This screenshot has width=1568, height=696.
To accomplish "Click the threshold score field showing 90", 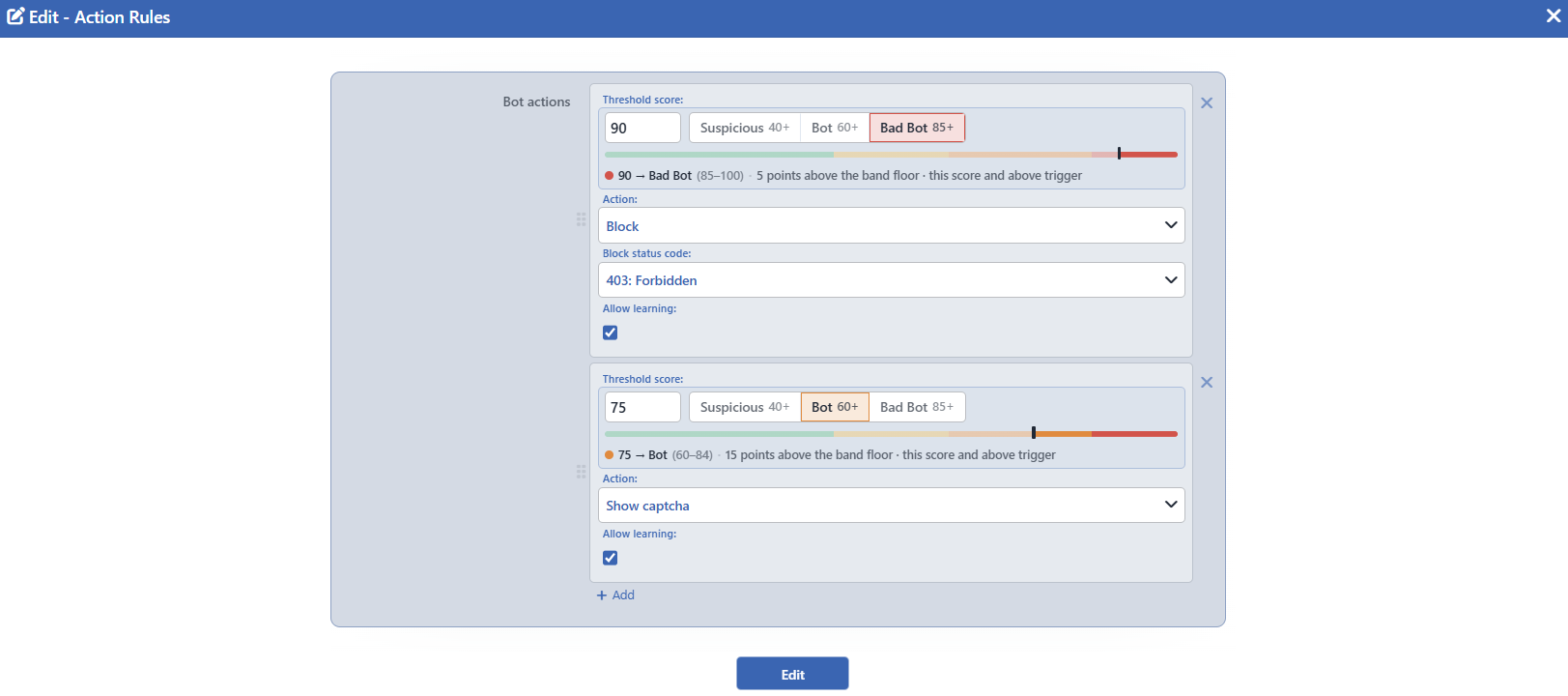I will (x=642, y=128).
